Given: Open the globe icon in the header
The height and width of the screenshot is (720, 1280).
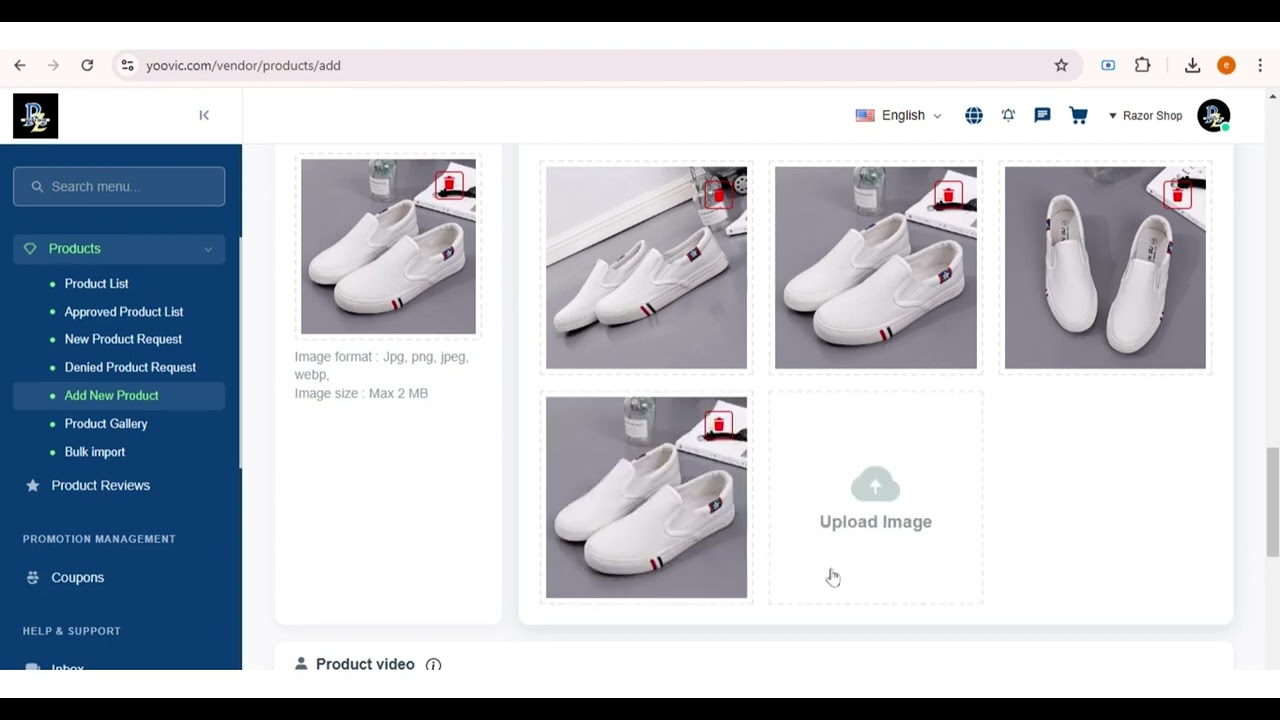Looking at the screenshot, I should click(974, 115).
